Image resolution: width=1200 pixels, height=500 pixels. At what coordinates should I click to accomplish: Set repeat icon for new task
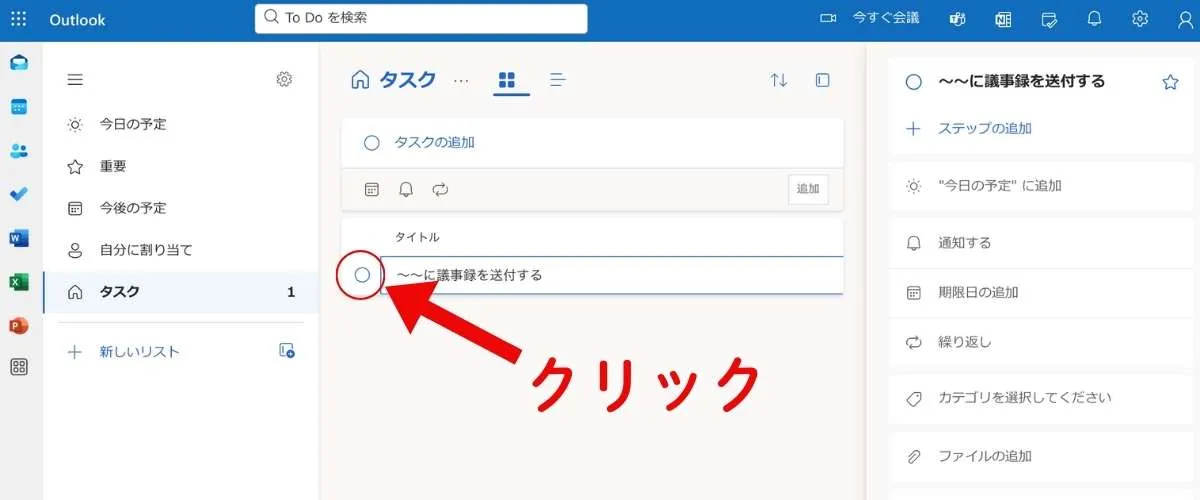[440, 189]
